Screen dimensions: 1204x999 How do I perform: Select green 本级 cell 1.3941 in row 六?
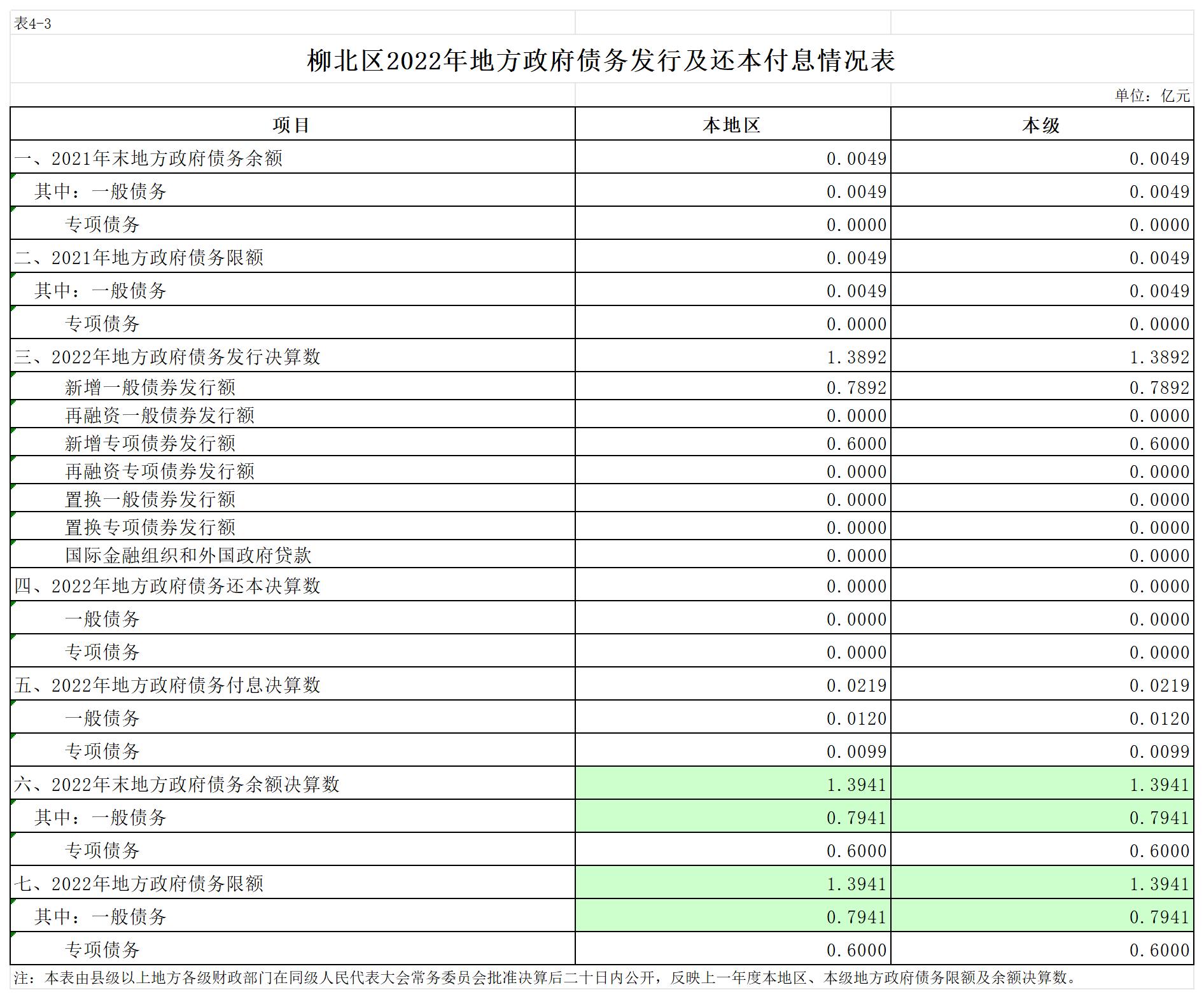tap(1042, 783)
